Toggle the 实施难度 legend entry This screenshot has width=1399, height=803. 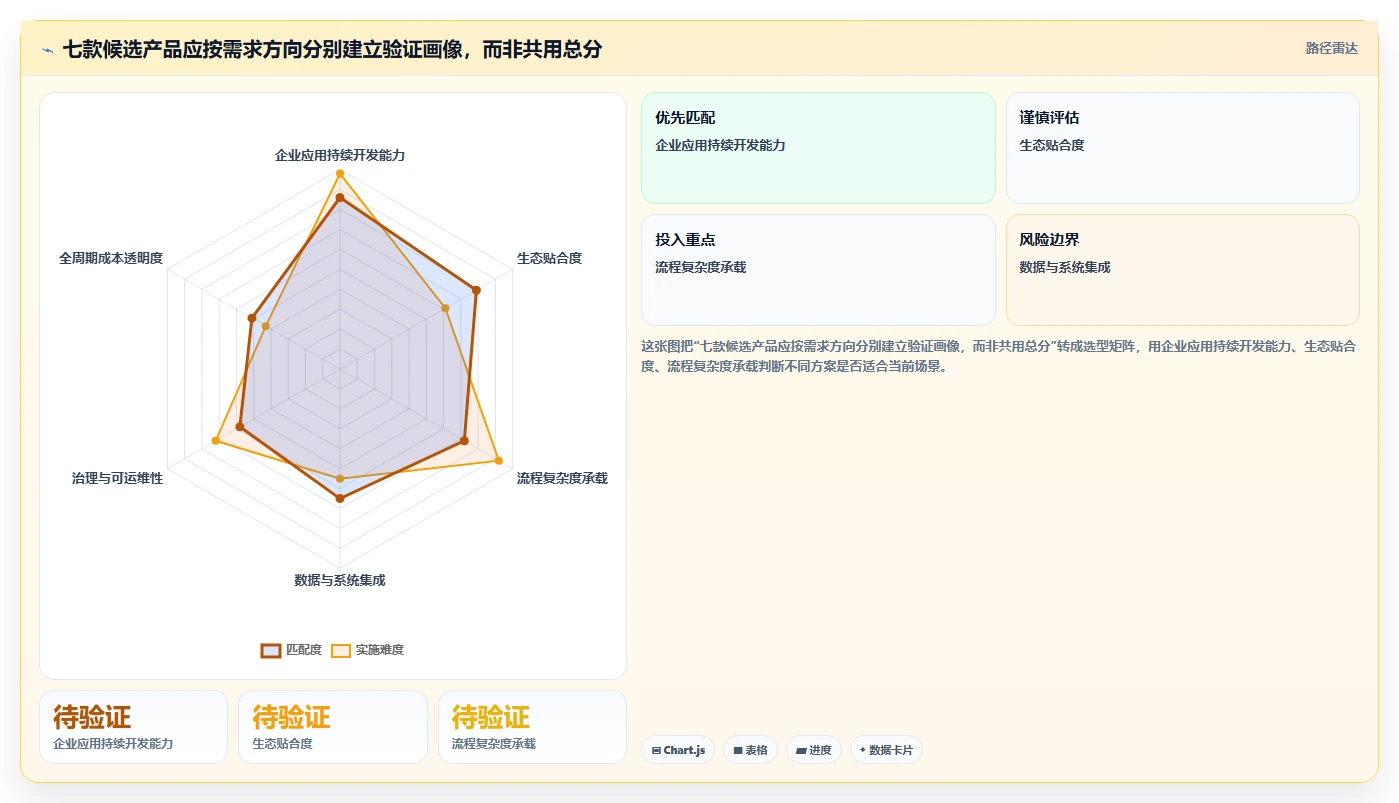pyautogui.click(x=367, y=650)
